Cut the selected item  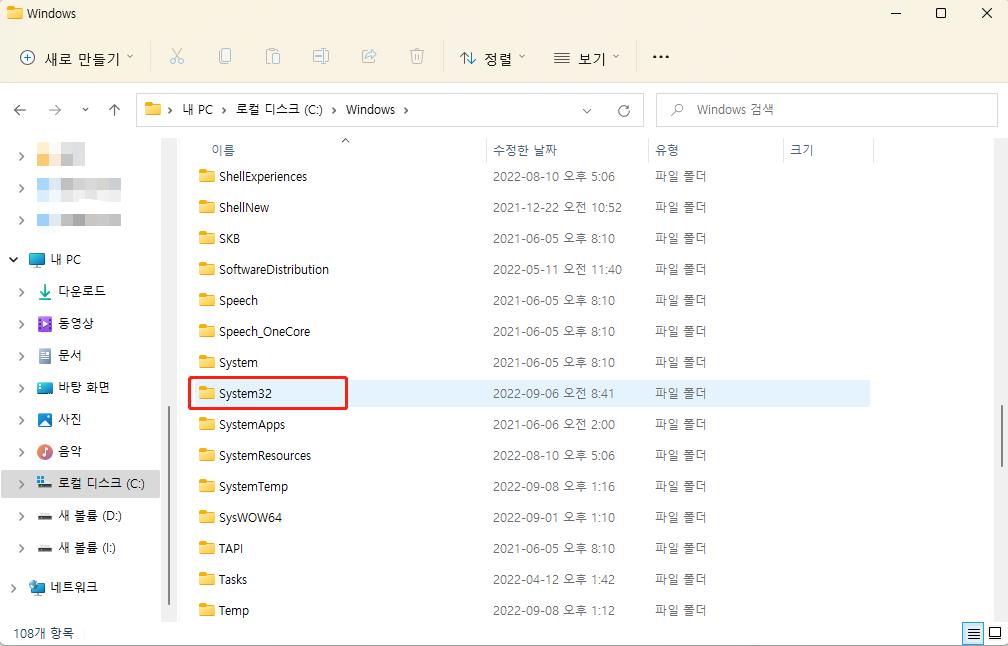point(176,57)
